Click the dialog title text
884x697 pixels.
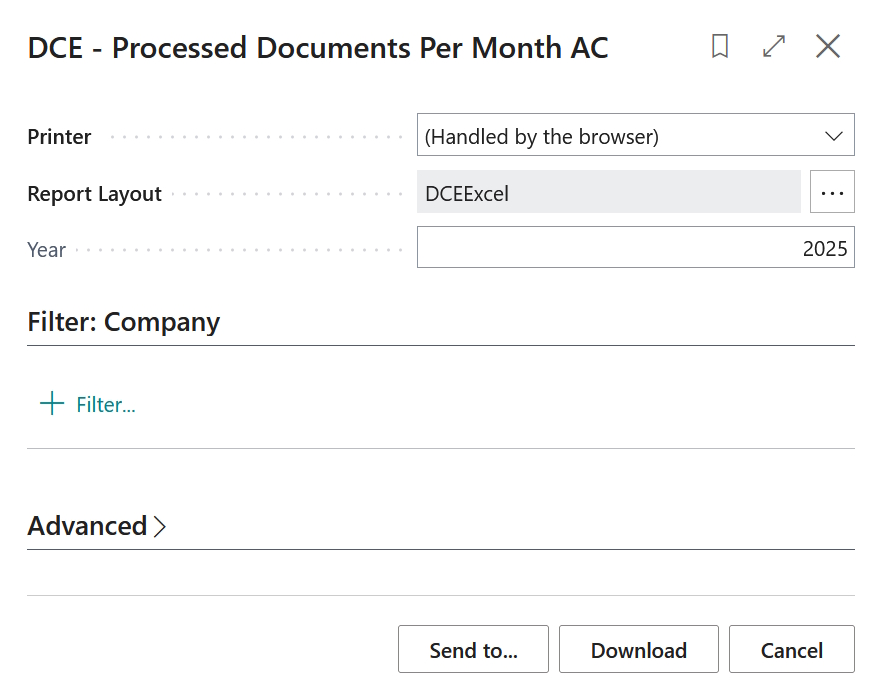click(318, 47)
